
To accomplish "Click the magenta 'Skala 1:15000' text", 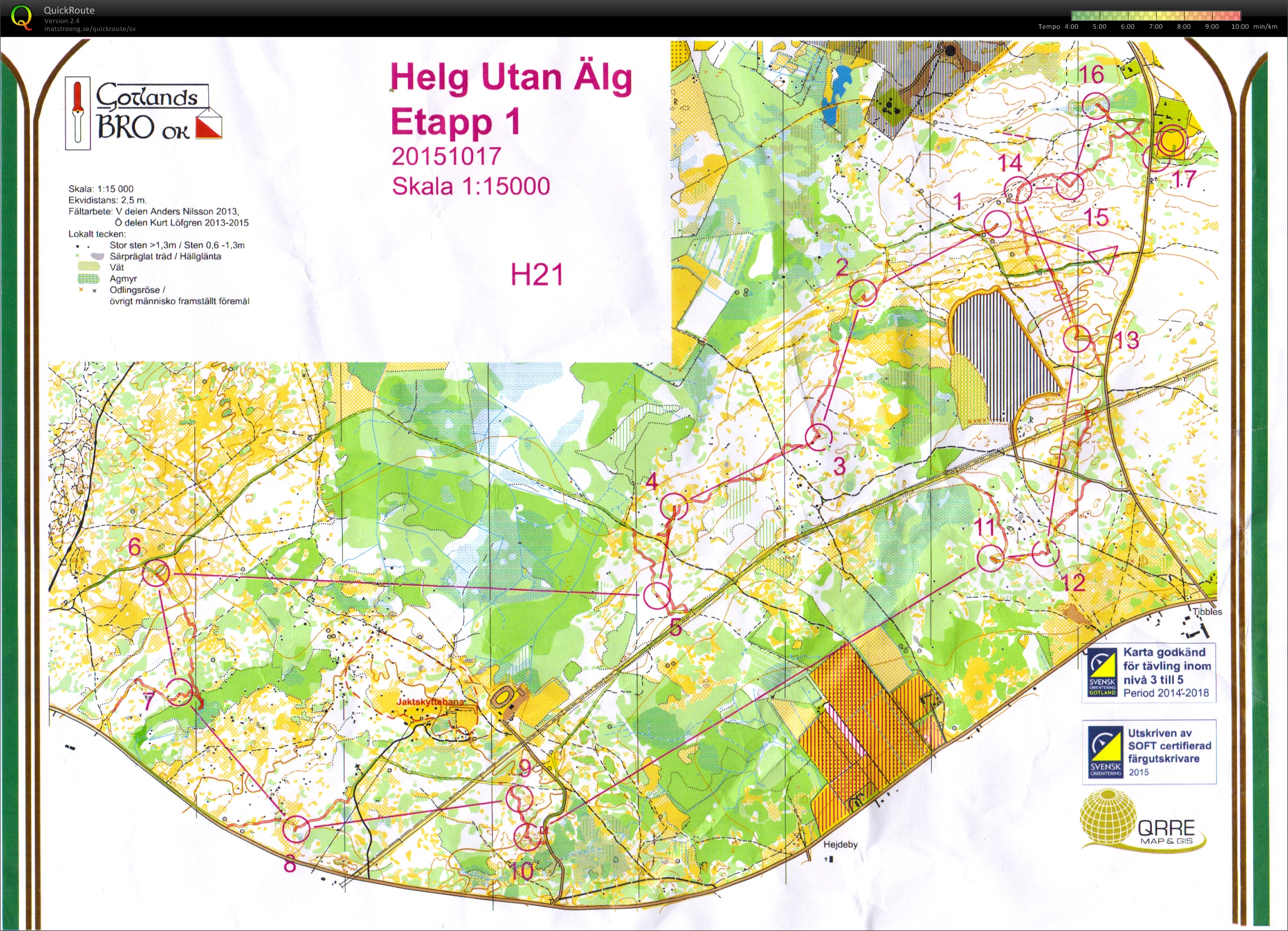I will pyautogui.click(x=471, y=186).
